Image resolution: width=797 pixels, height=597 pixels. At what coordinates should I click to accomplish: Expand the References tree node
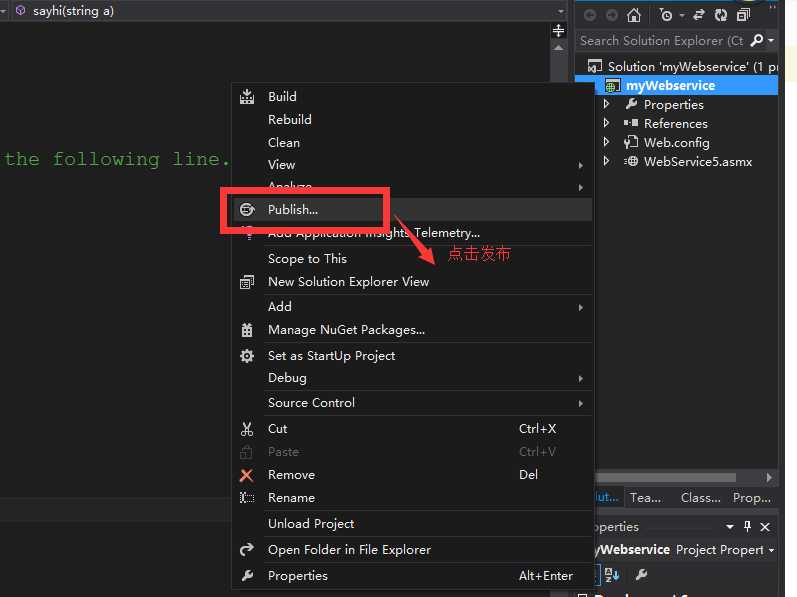606,123
